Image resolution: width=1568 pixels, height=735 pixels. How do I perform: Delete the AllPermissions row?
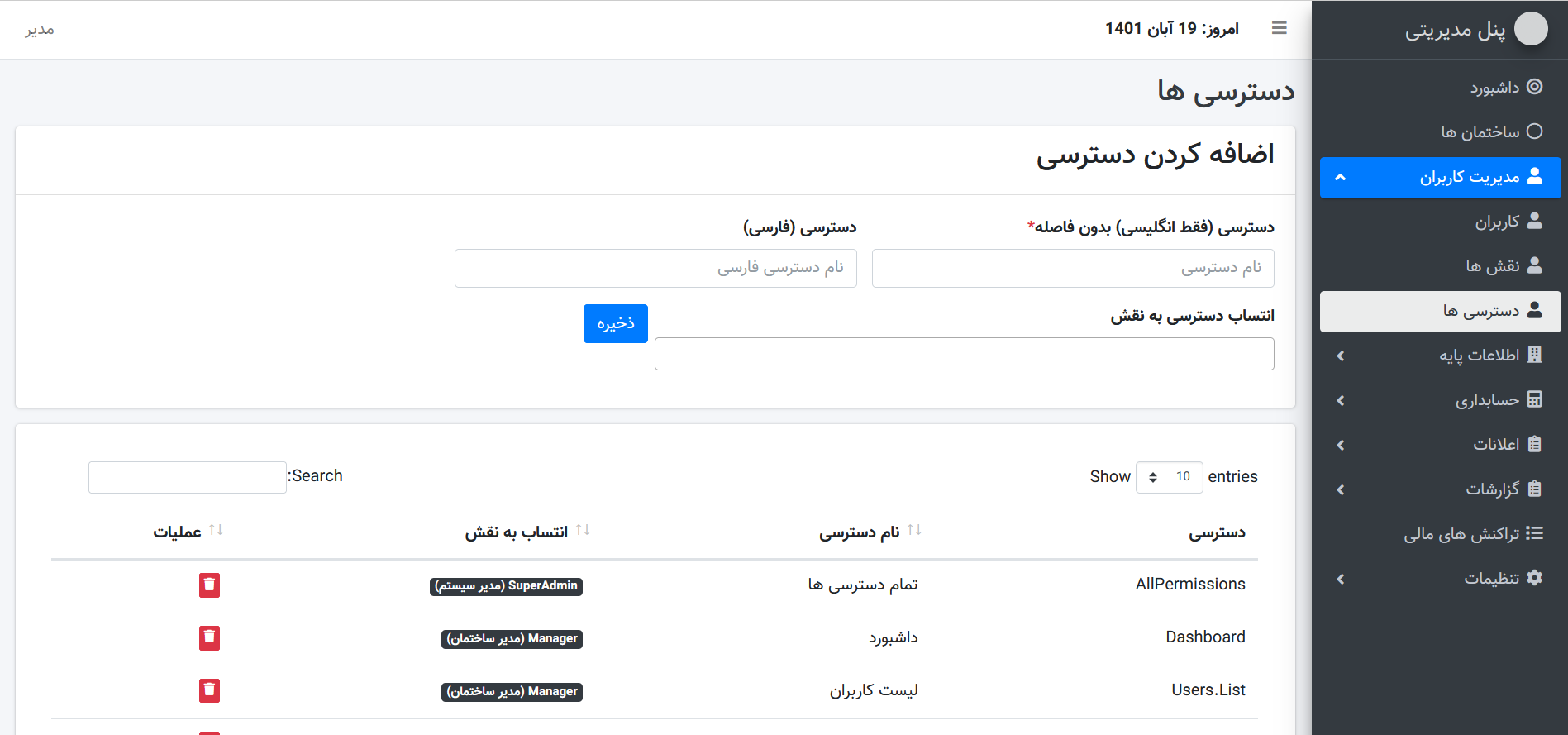point(209,585)
